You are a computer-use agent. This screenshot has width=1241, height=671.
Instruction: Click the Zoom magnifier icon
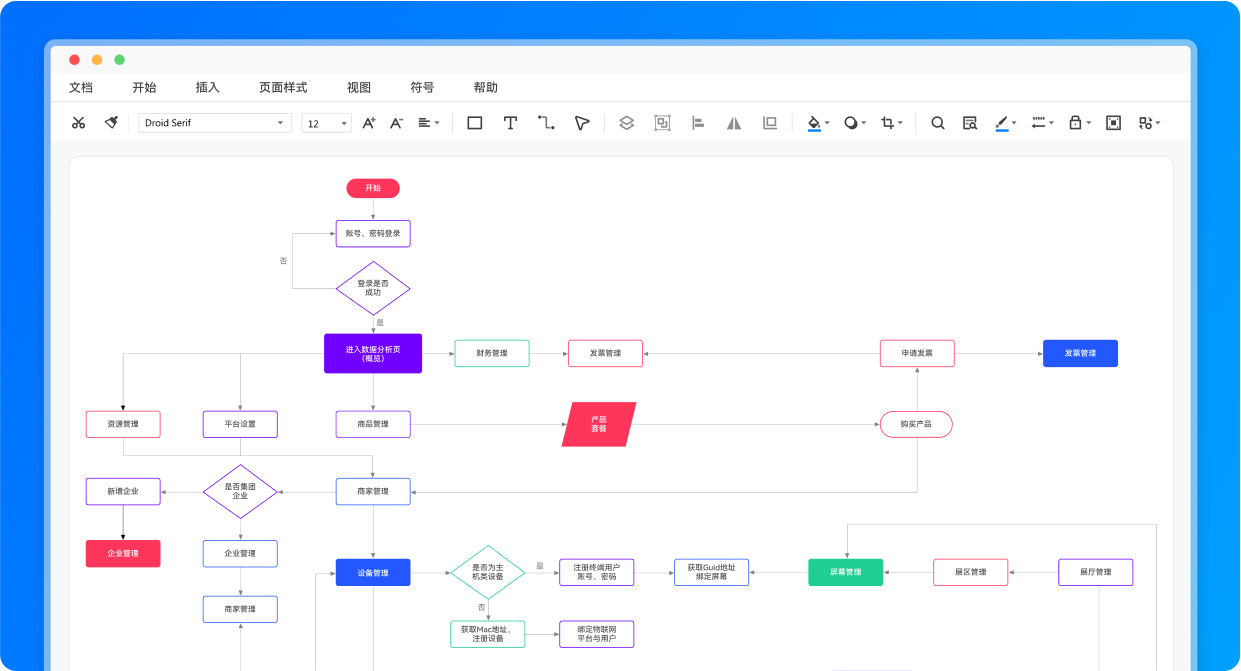(x=938, y=122)
